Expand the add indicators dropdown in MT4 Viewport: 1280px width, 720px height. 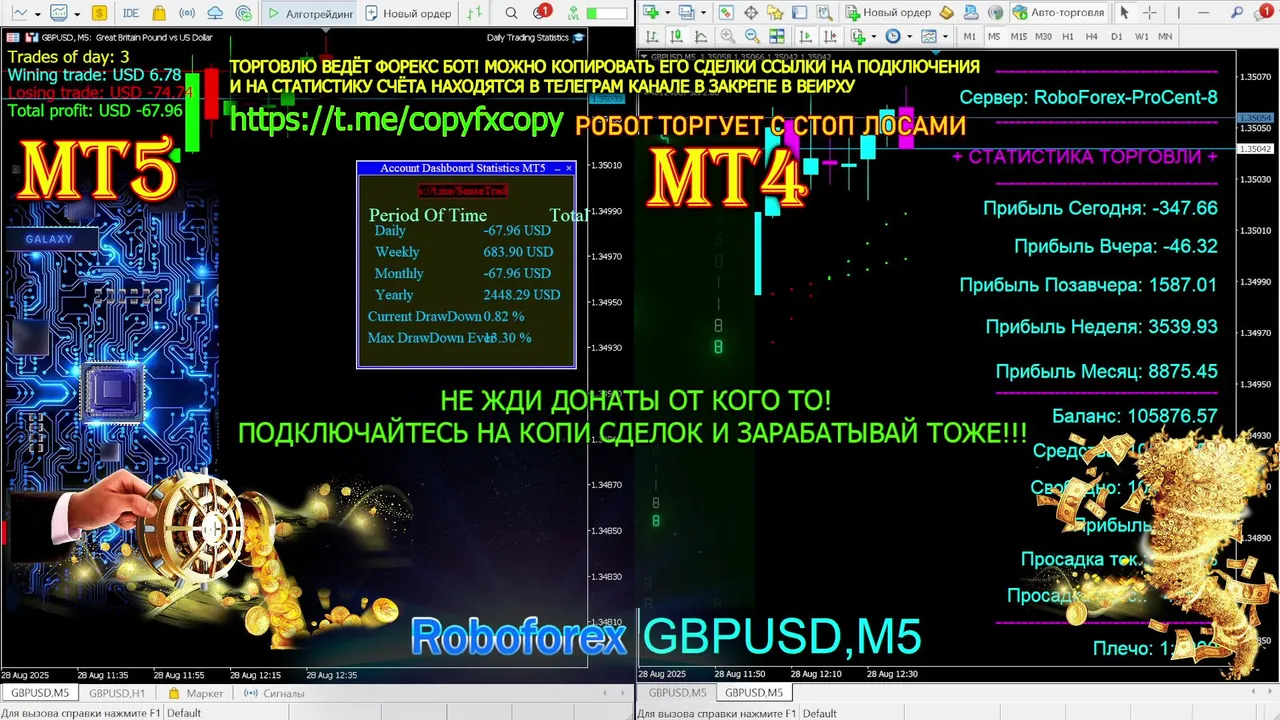click(x=873, y=36)
